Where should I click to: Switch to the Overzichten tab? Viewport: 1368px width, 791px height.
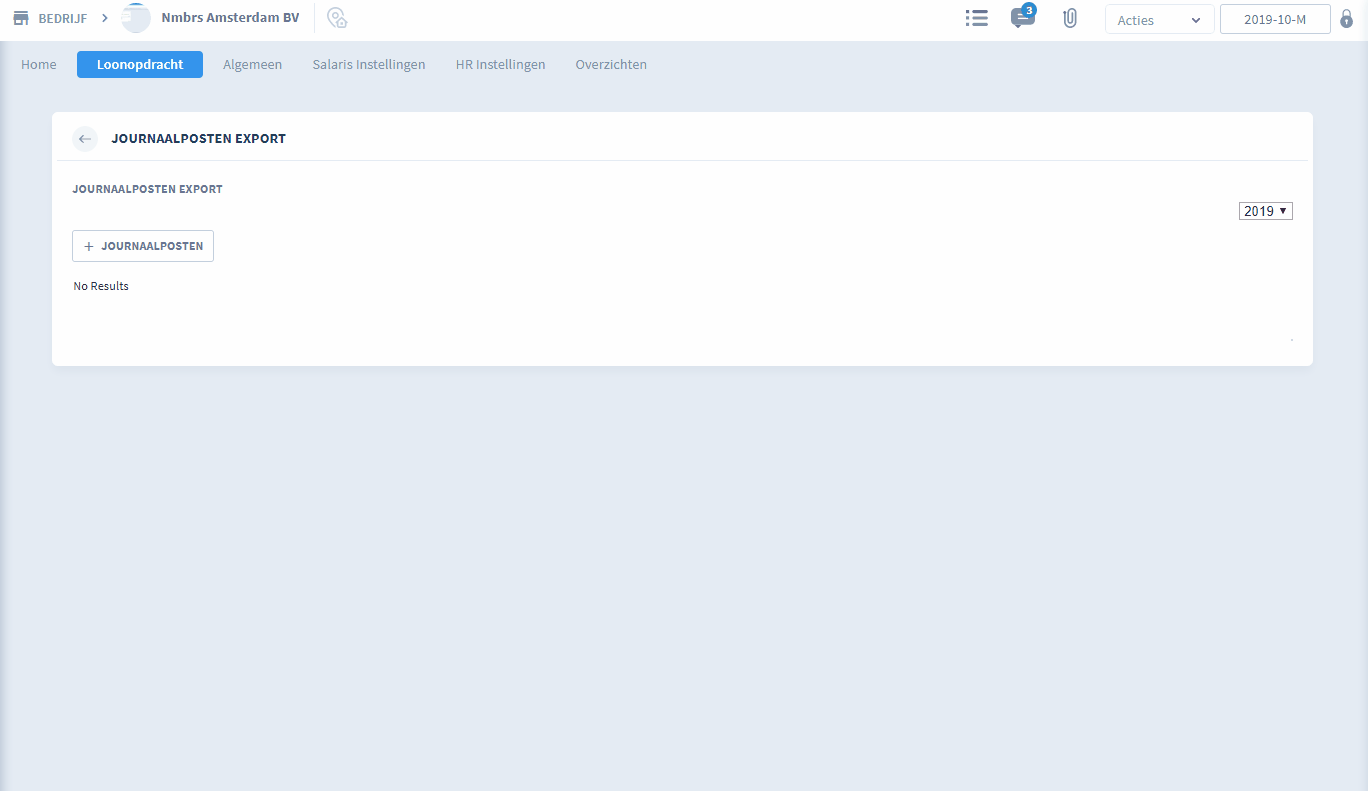[x=610, y=64]
